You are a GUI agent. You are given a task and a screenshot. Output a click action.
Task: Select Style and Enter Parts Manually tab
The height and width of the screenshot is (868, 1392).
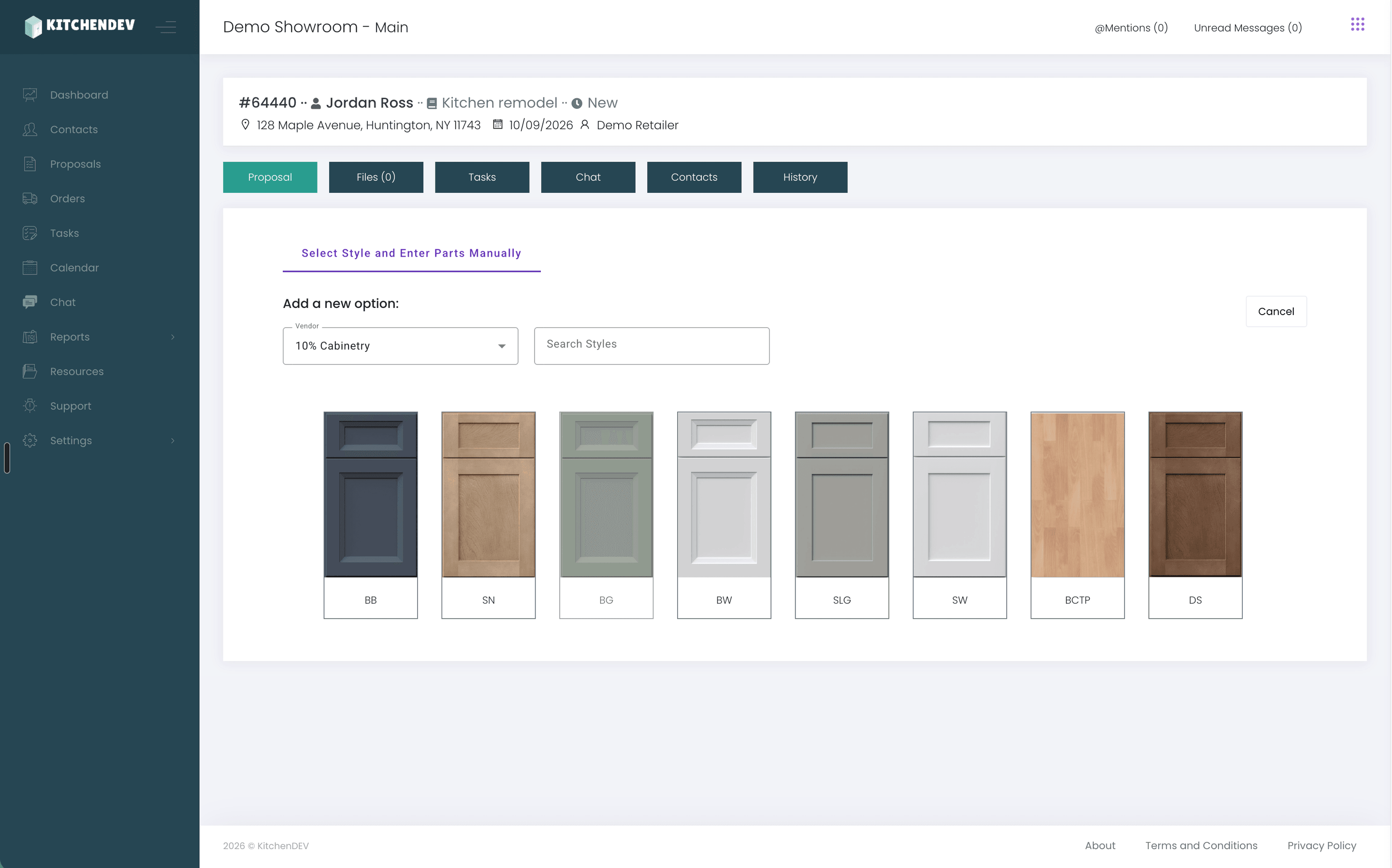point(411,253)
